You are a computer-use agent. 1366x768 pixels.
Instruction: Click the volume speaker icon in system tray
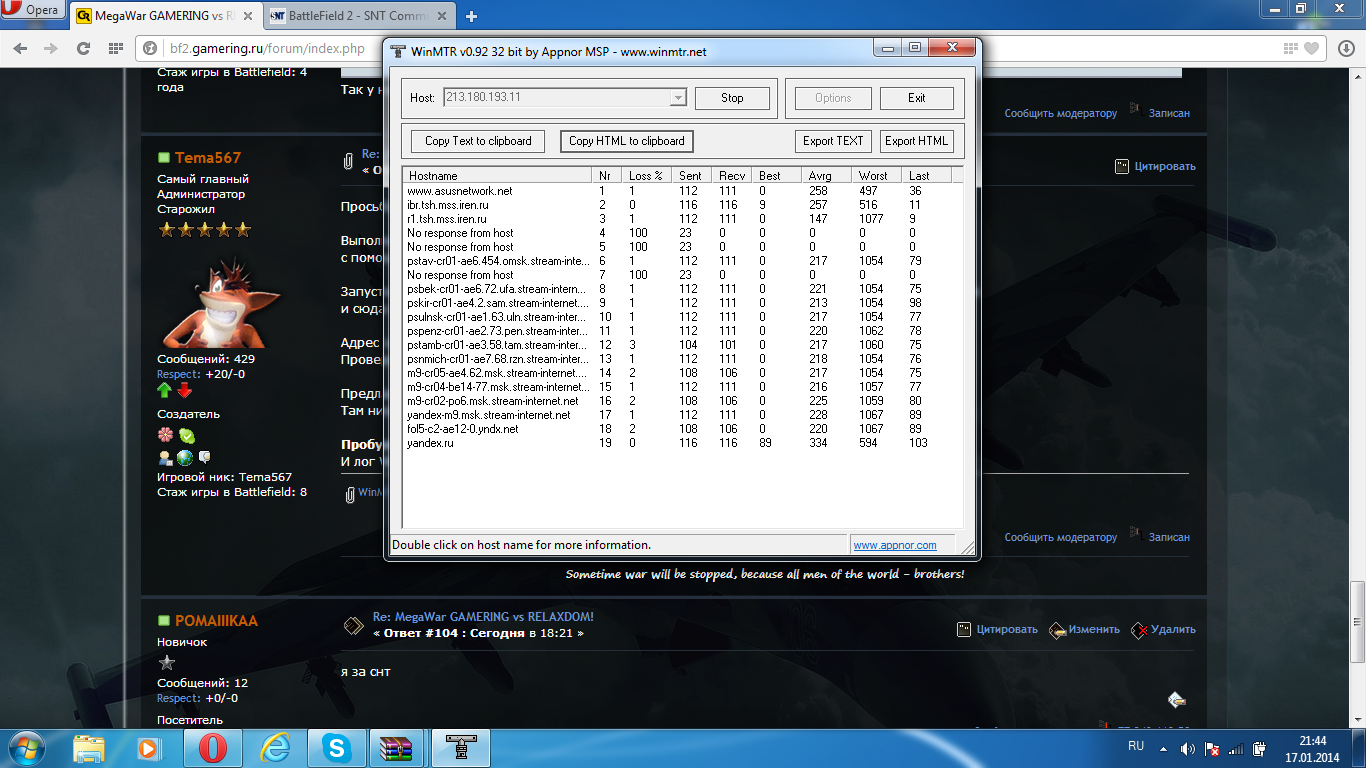pos(1187,748)
